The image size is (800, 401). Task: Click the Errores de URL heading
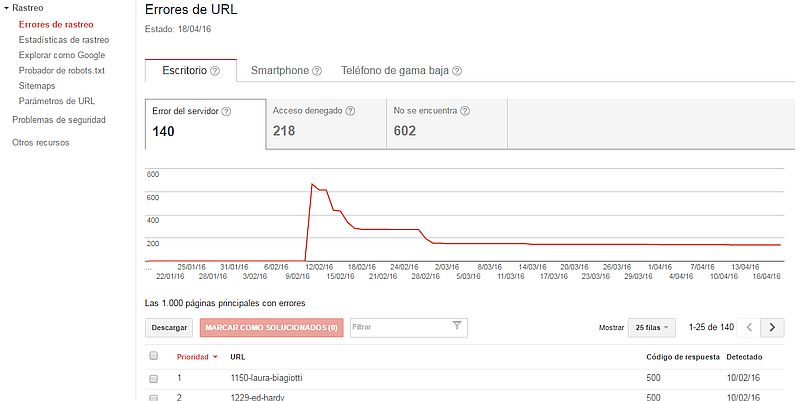tap(191, 9)
